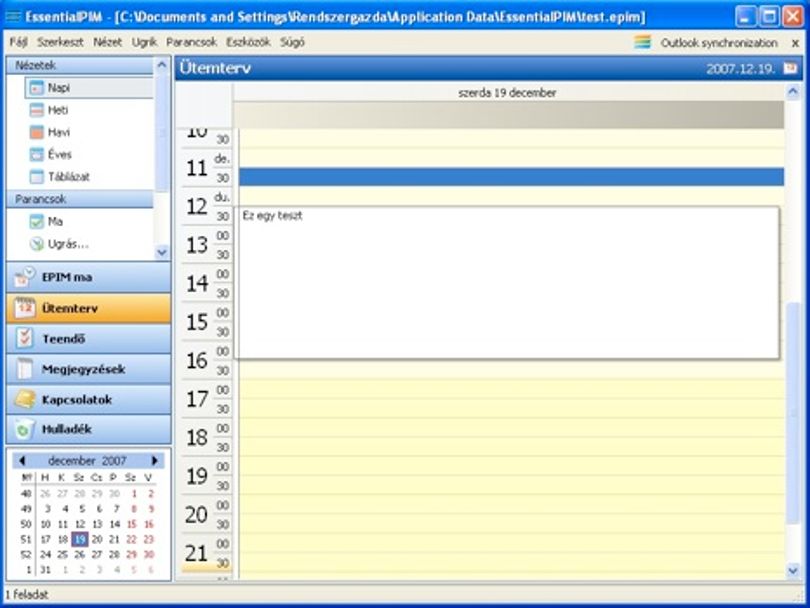810x608 pixels.
Task: Click the schedule vertical scrollbar down arrow
Action: point(793,570)
